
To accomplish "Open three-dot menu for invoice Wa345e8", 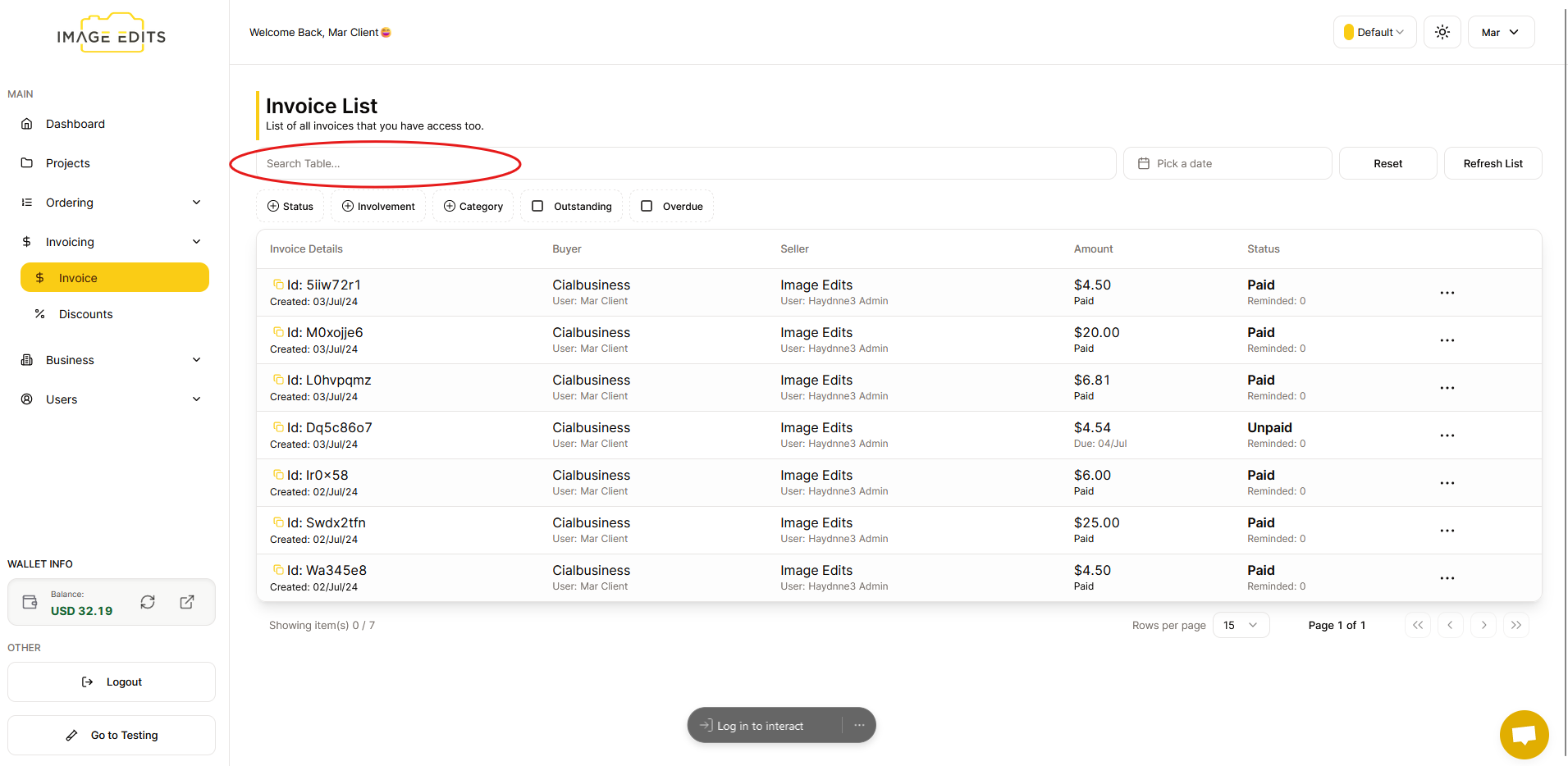I will (x=1447, y=578).
